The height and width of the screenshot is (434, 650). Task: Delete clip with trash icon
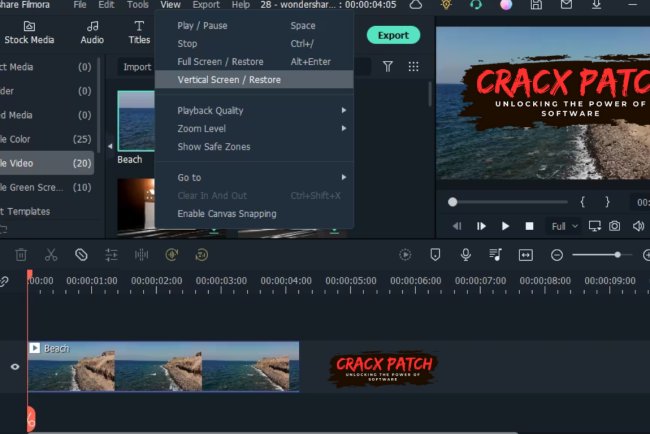pos(21,255)
